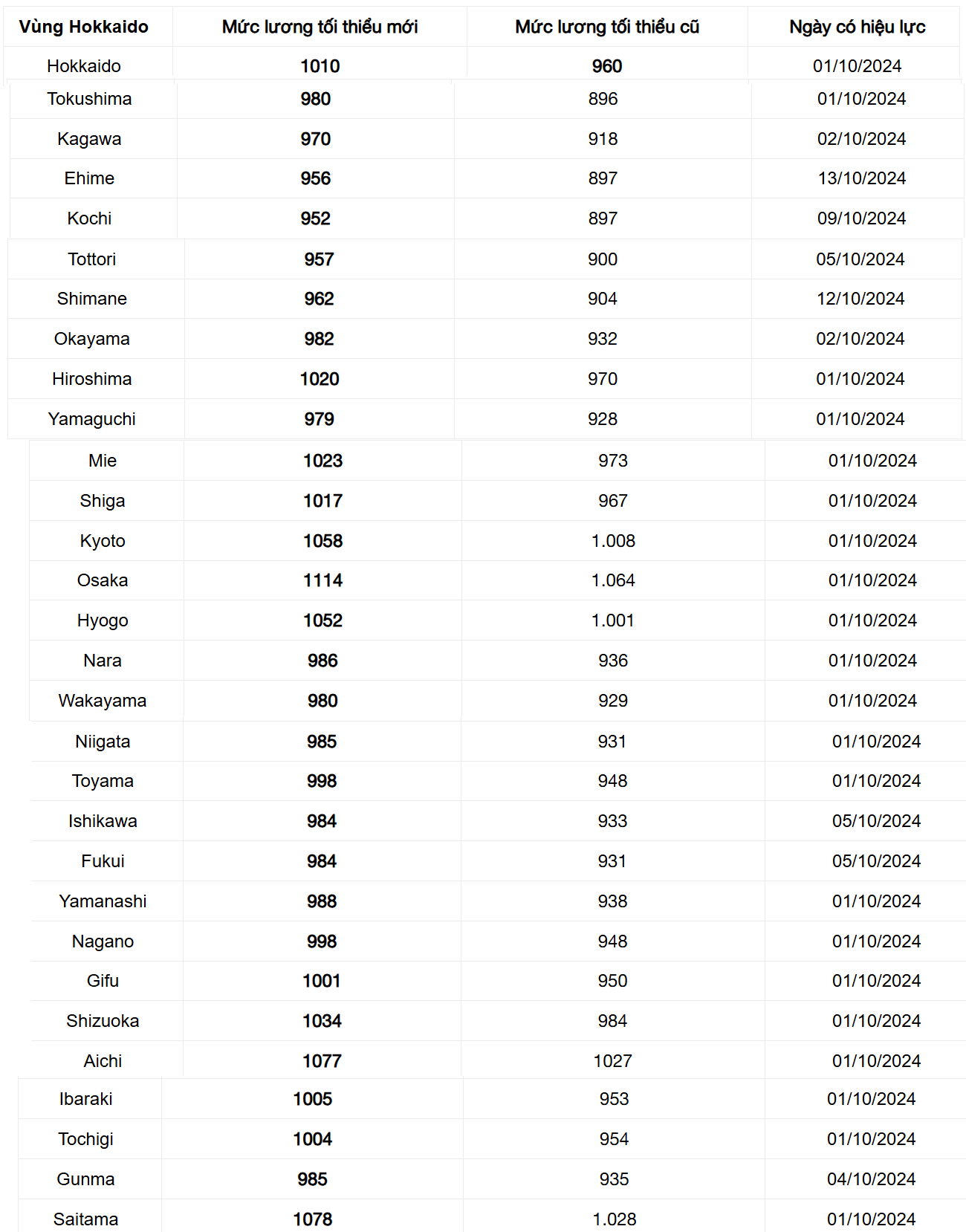Screen dimensions: 966x1232
Task: Click the "Vùng Hokkaido" column header
Action: [84, 27]
